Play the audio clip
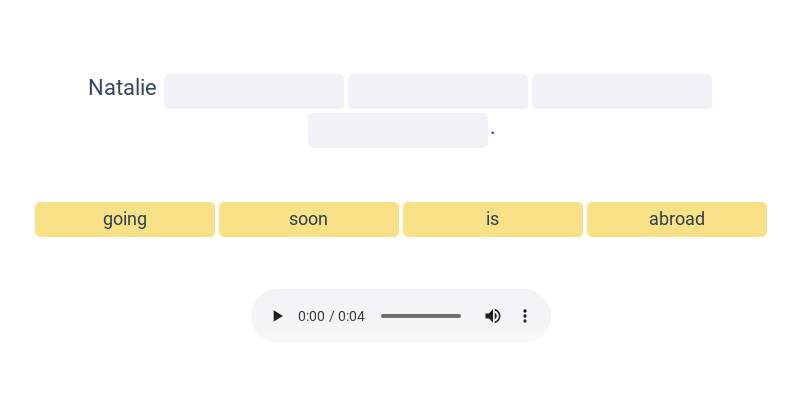800x400 pixels. 278,316
